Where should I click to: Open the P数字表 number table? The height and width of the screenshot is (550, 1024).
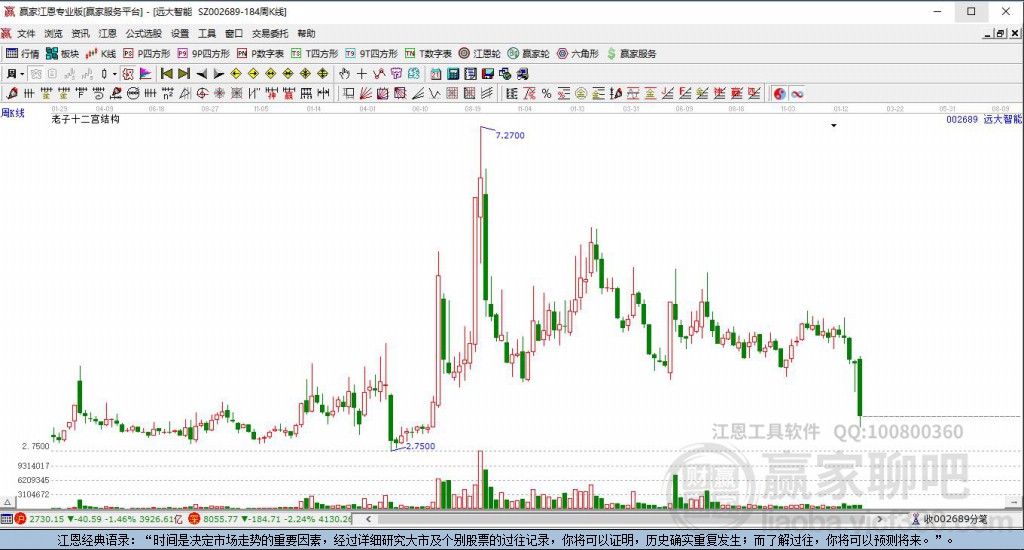[261, 54]
